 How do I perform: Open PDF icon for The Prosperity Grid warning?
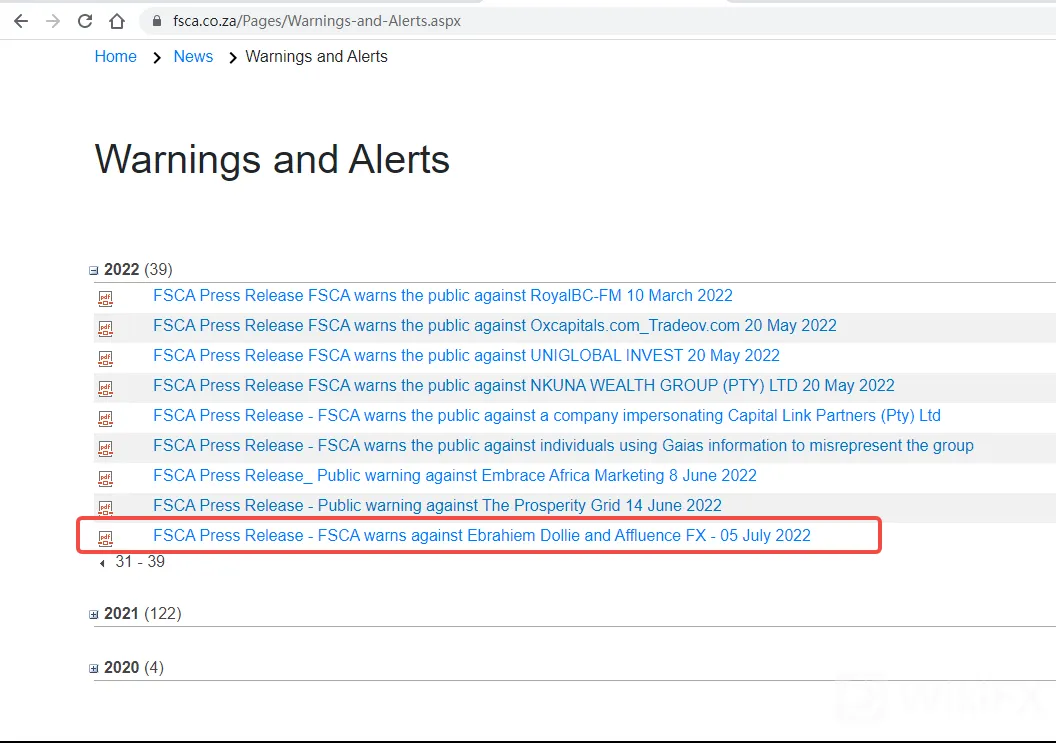point(106,508)
